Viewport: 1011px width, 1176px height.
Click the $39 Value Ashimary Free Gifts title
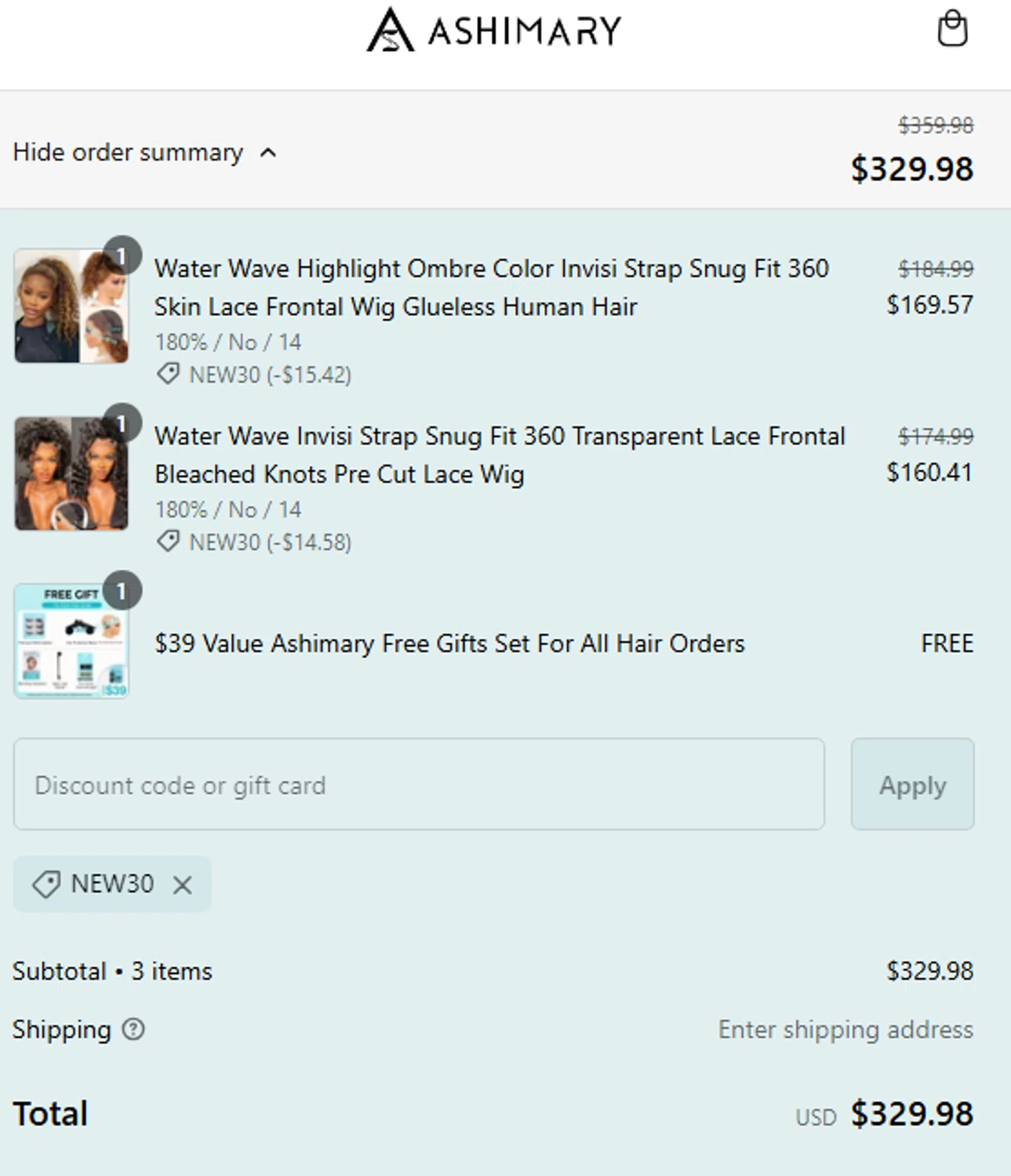click(449, 644)
